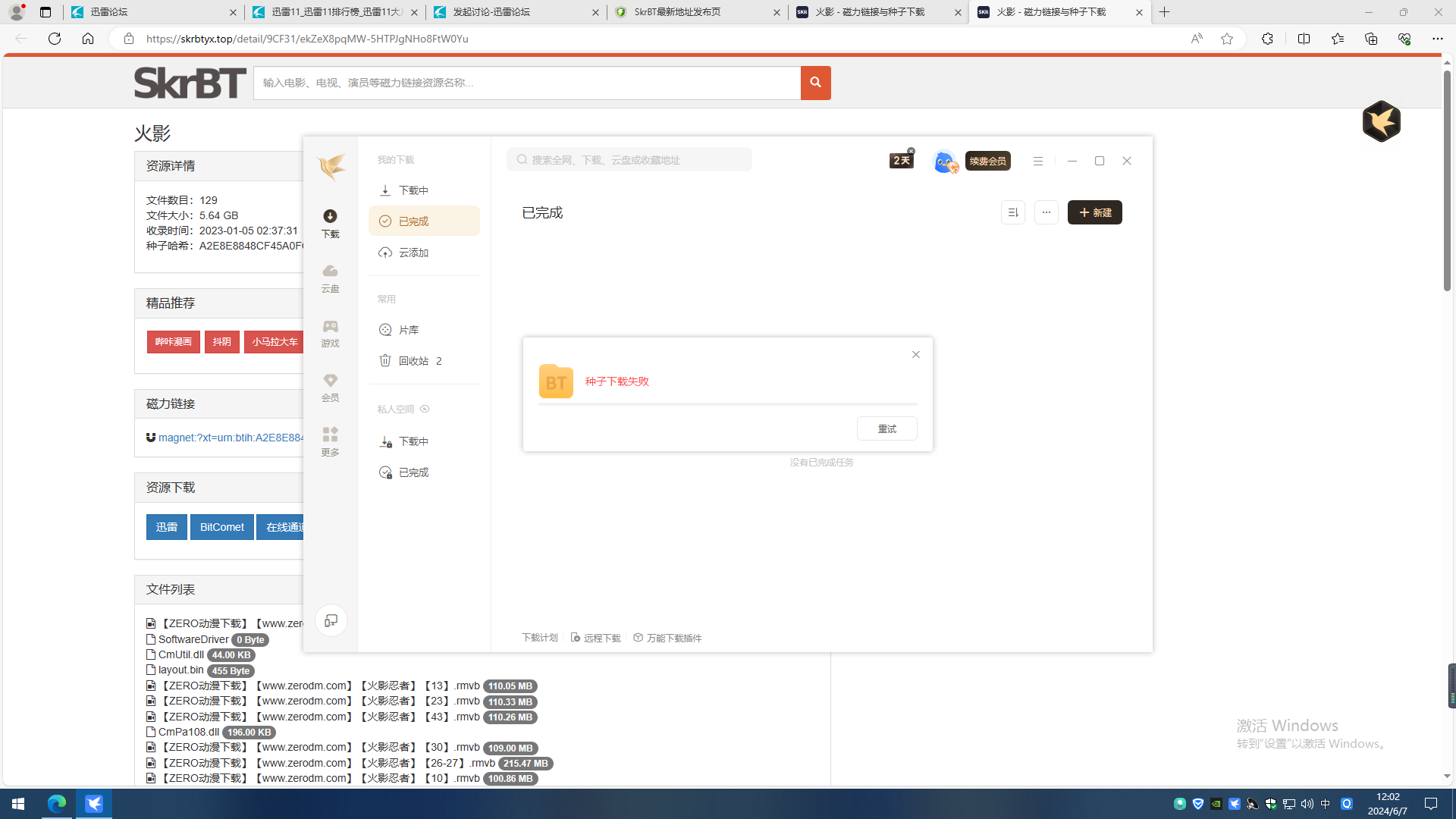Select 下载中 under 我的下载
This screenshot has width=1456, height=819.
pyautogui.click(x=413, y=190)
